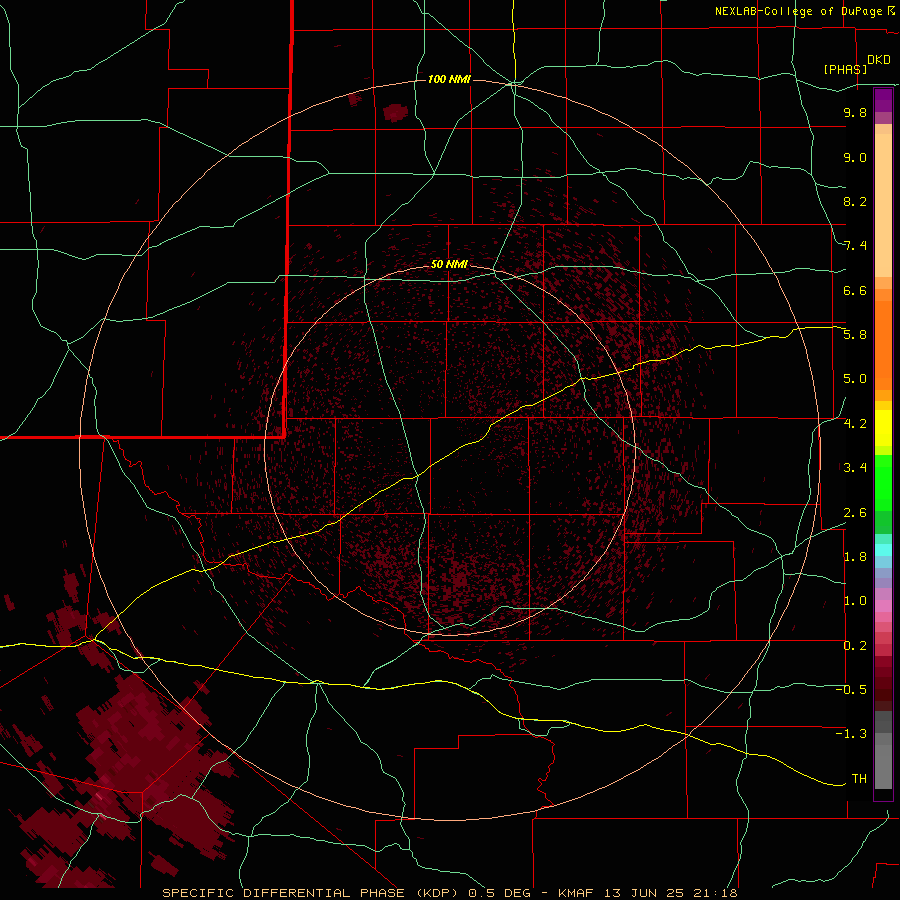Click the 6.6 scale value
Screen dimensions: 900x900
[855, 290]
